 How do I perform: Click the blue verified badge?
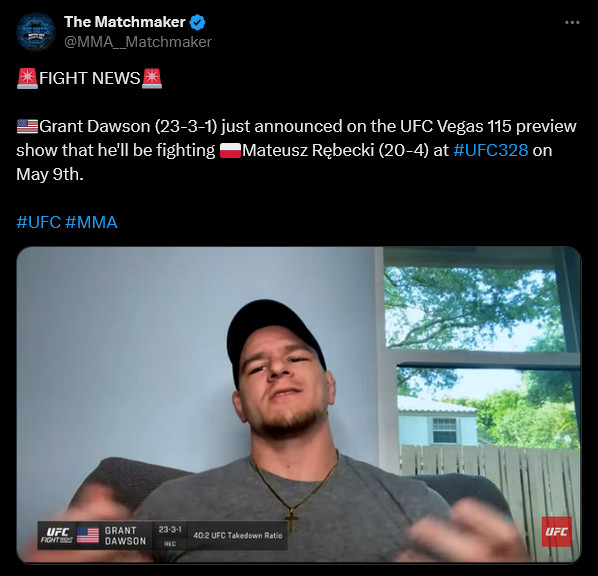click(198, 23)
